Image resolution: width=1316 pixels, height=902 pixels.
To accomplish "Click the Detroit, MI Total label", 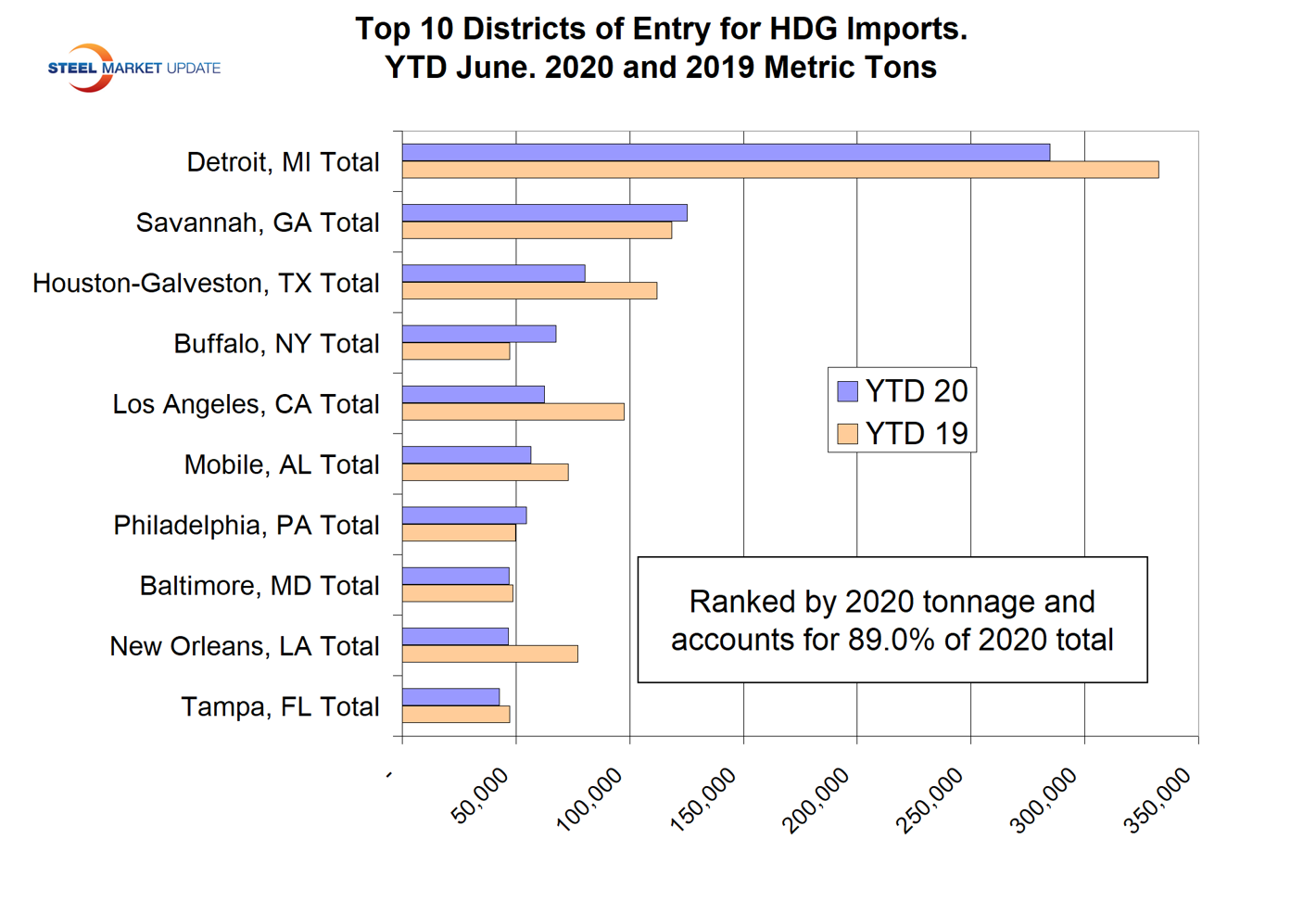I will coord(283,162).
